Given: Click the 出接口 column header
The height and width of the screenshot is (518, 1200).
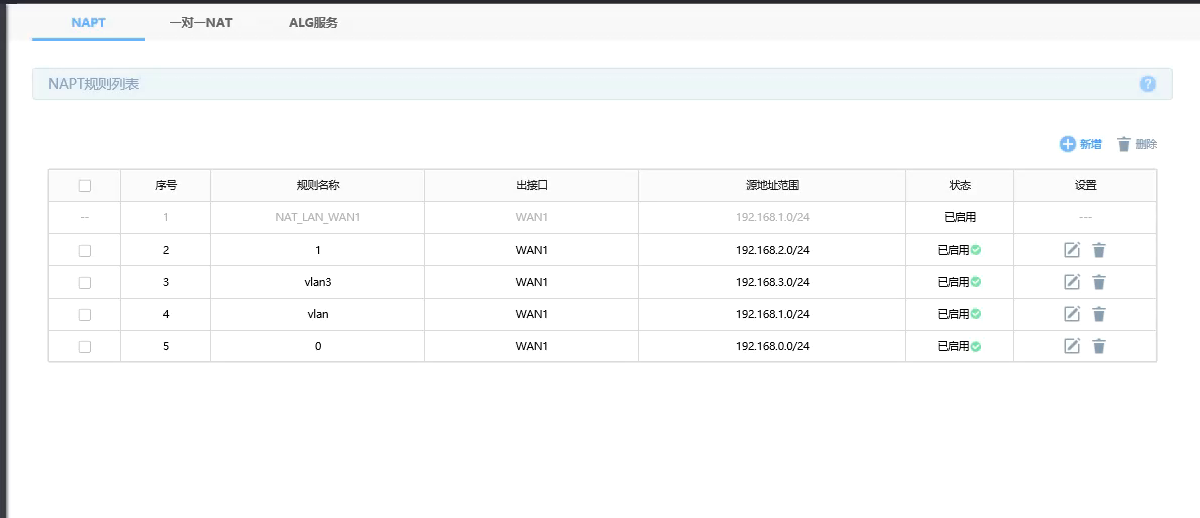Looking at the screenshot, I should 532,186.
